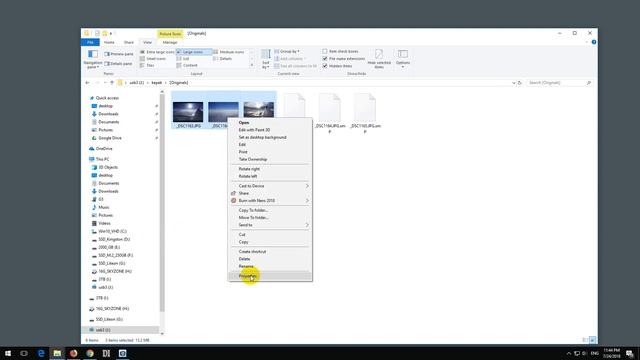This screenshot has height=360, width=640.
Task: Expand the layout gallery more arrow
Action: tap(251, 65)
